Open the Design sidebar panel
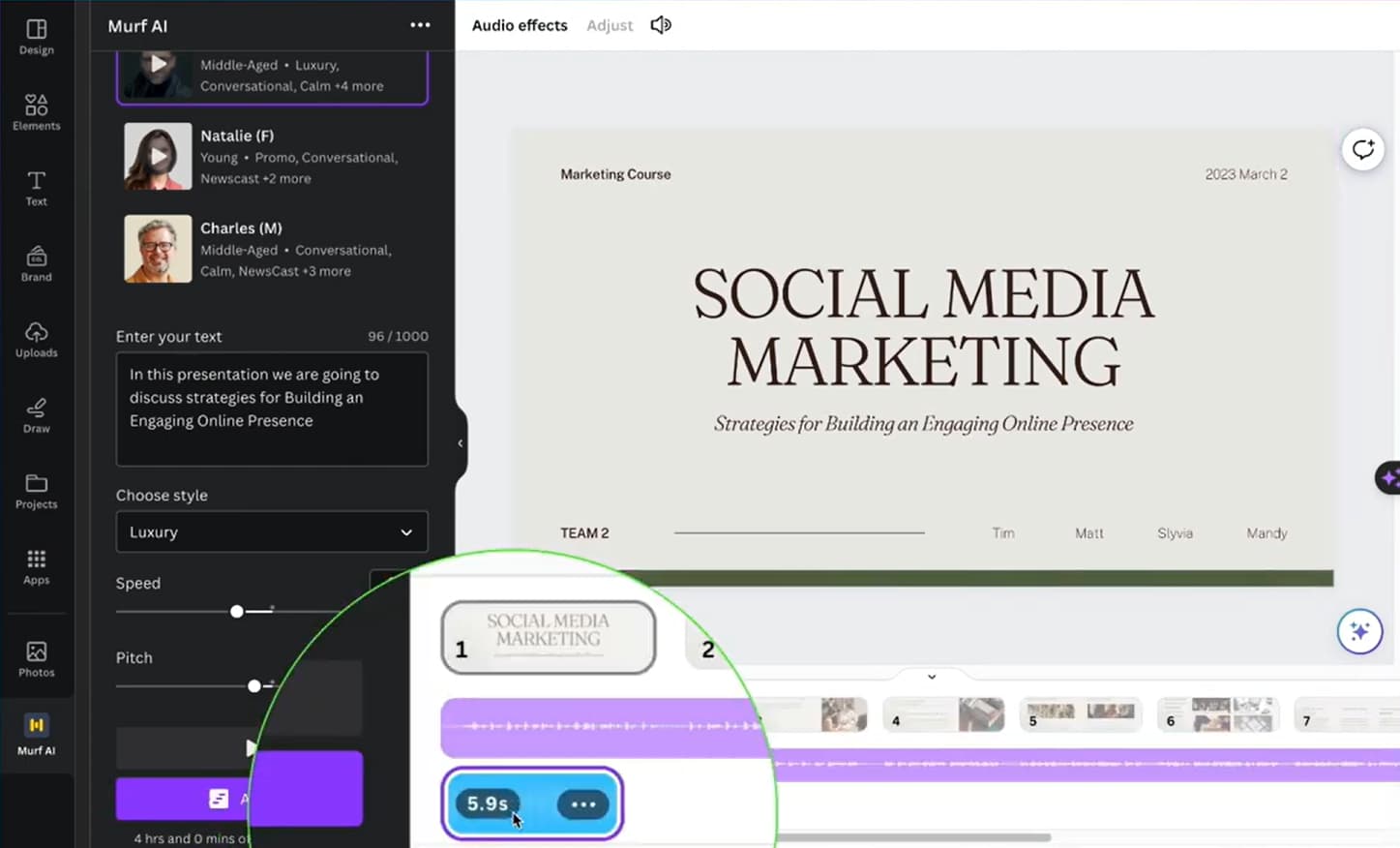The image size is (1400, 848). click(36, 37)
